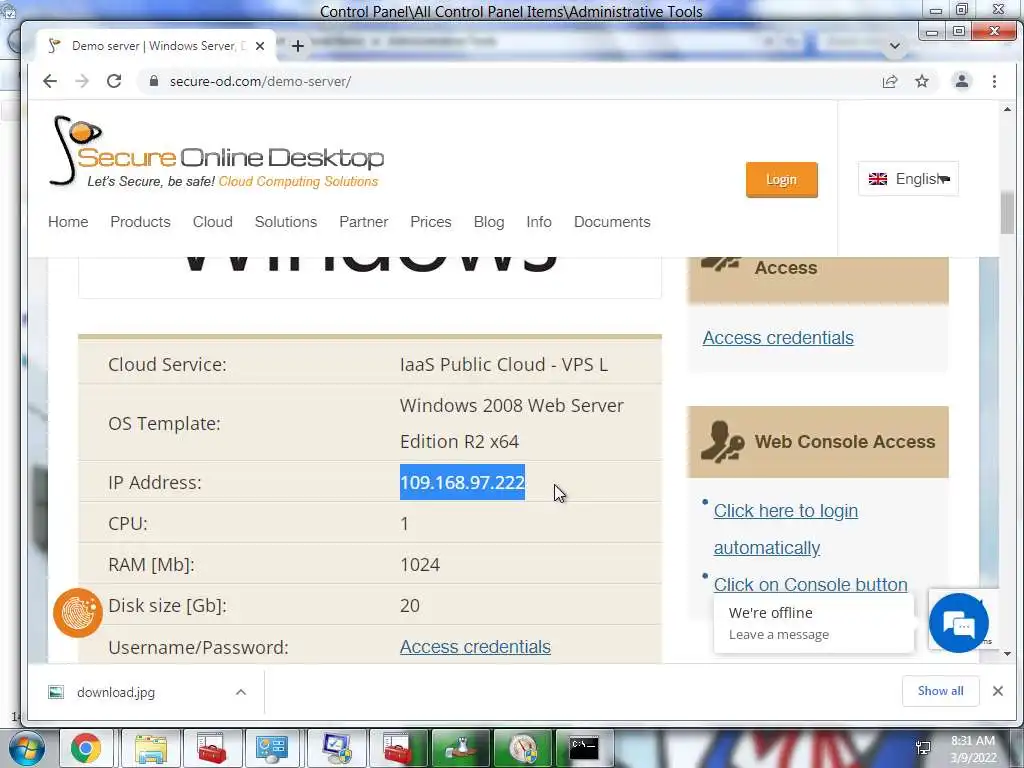Open green installer taskbar icon

(461, 748)
